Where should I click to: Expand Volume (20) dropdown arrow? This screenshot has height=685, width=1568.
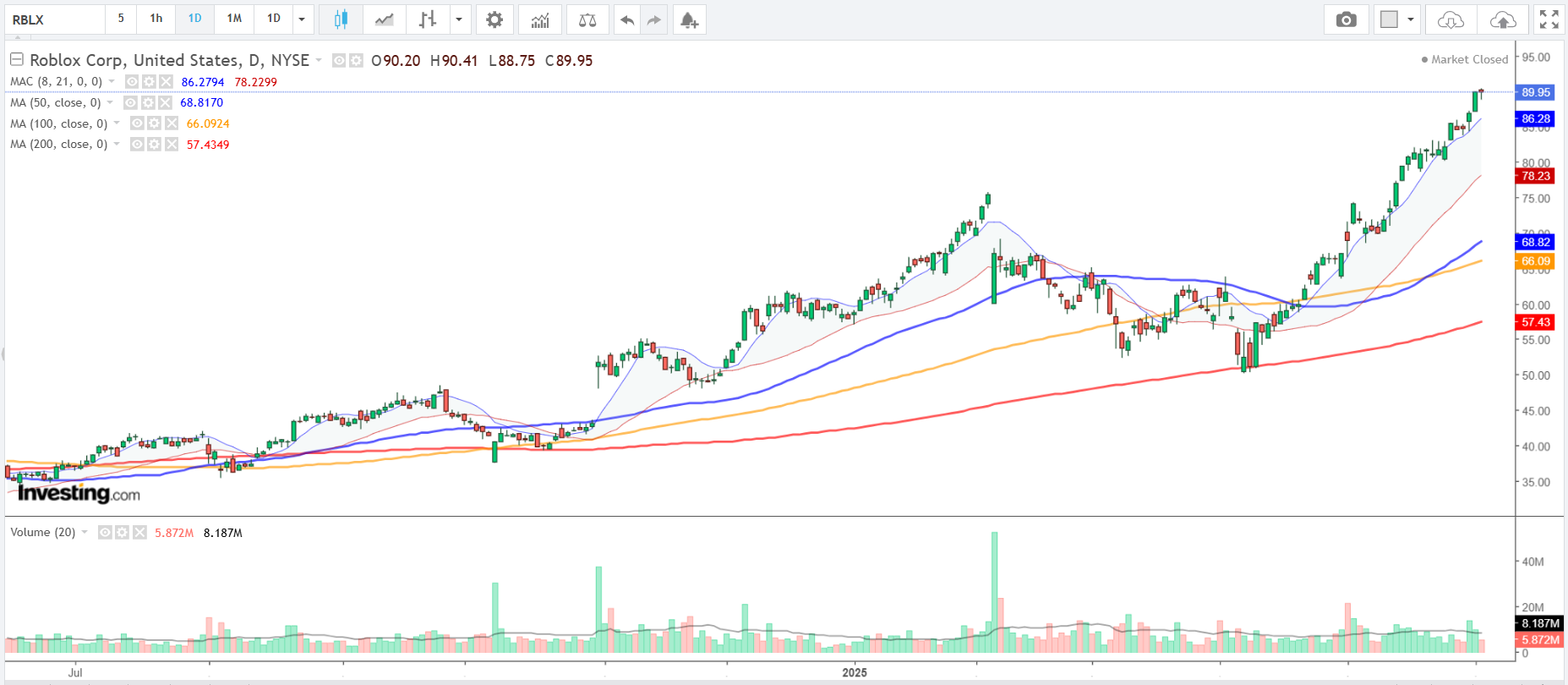point(85,533)
